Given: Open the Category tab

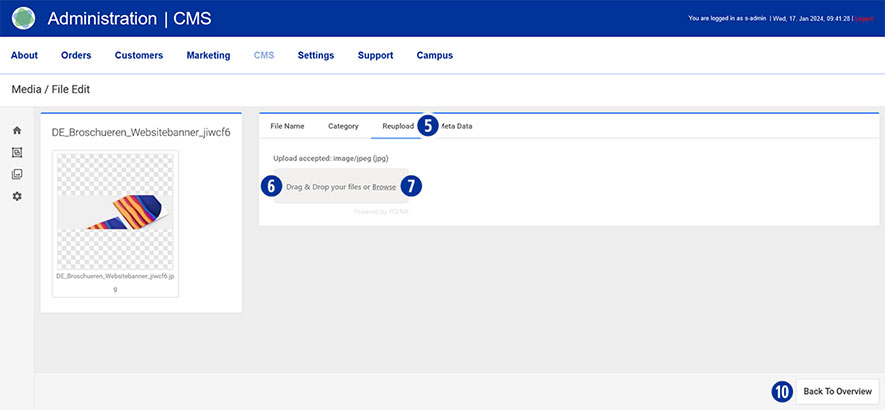Looking at the screenshot, I should [x=343, y=127].
